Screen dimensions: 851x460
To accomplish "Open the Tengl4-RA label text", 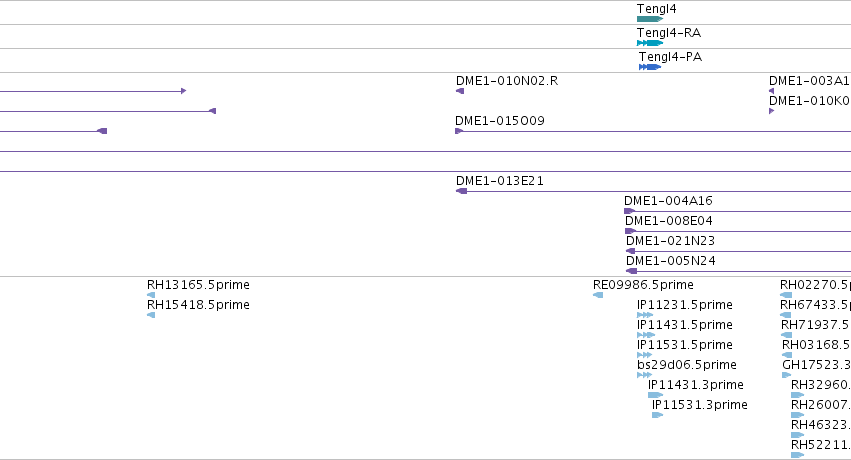I will [669, 33].
